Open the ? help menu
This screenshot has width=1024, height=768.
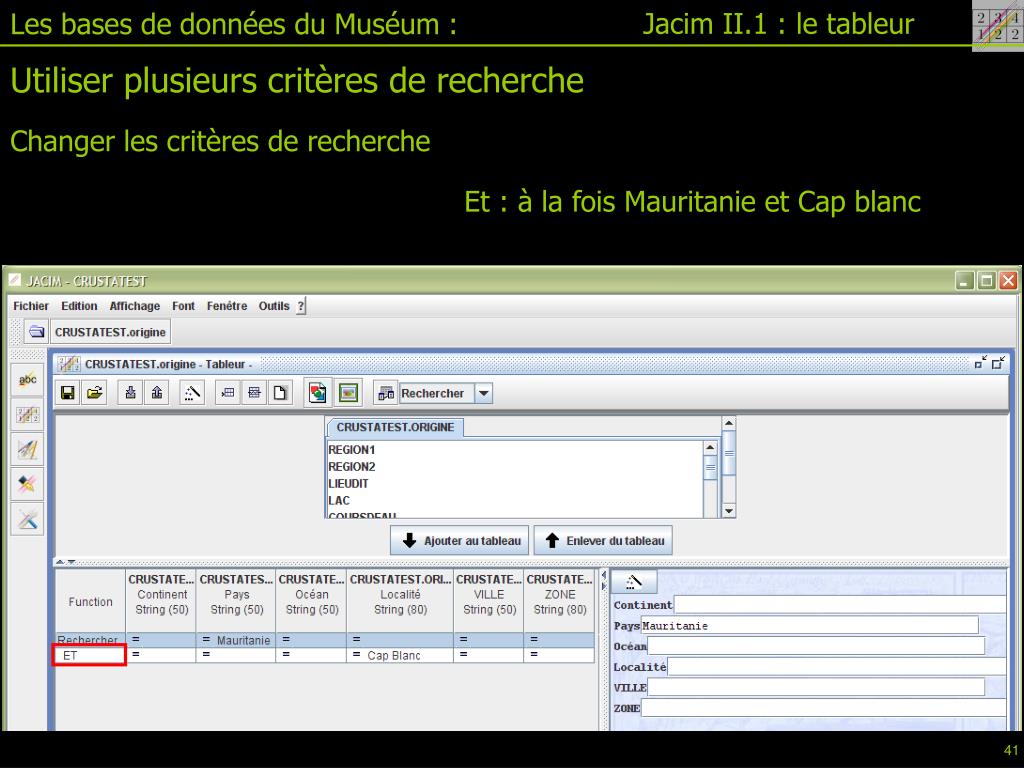click(x=300, y=306)
